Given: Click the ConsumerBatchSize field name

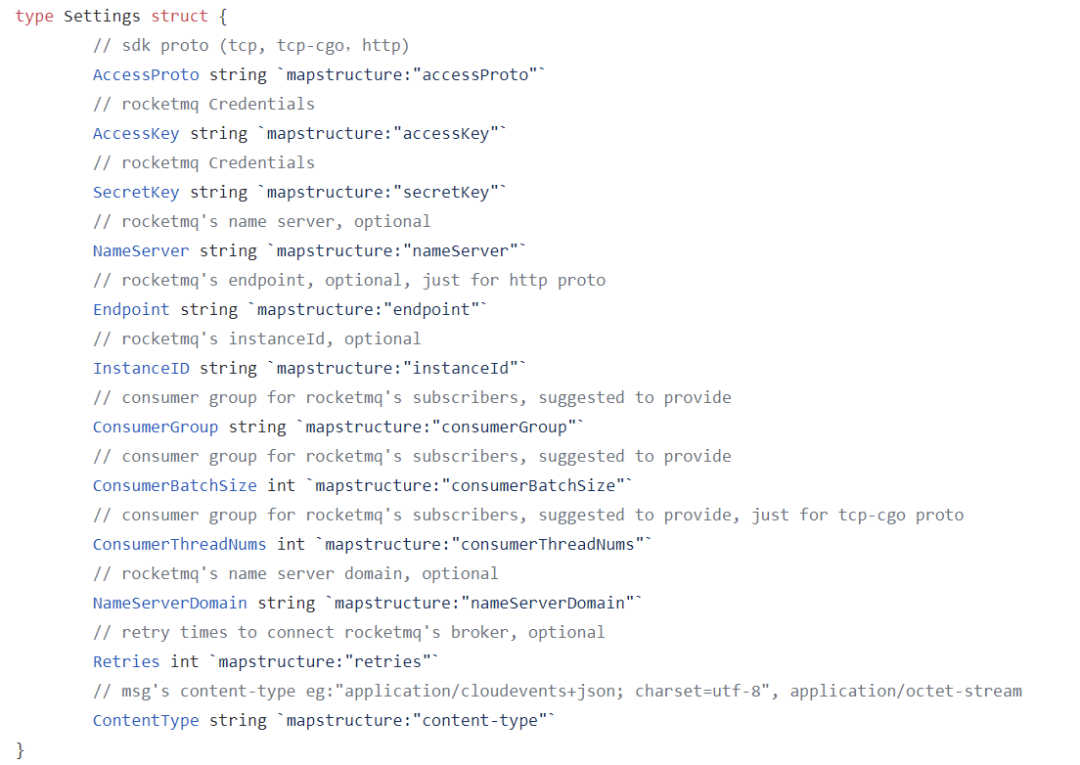Looking at the screenshot, I should (175, 486).
